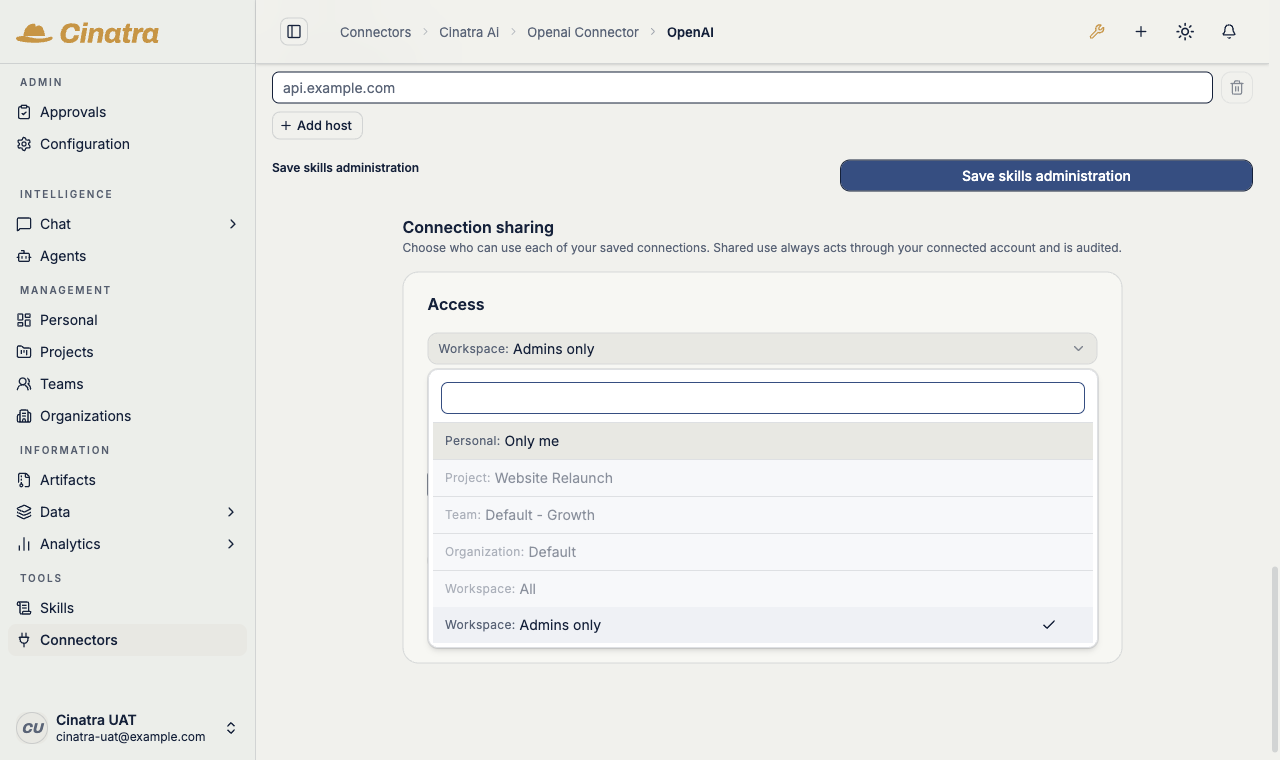The width and height of the screenshot is (1280, 760).
Task: Select Workspace: All option
Action: point(762,589)
